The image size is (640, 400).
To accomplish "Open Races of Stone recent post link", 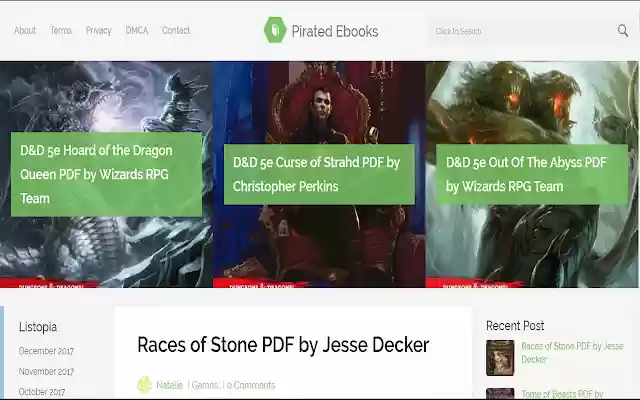I will 572,353.
